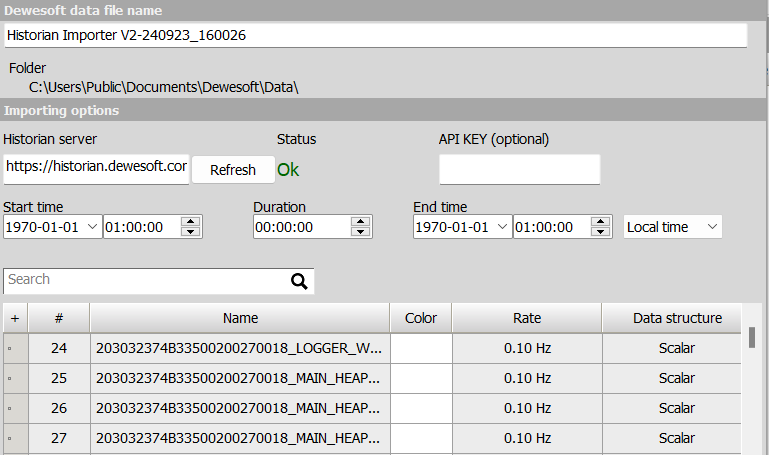
Task: Click the 0.10 Hz rate in row 27
Action: point(527,438)
